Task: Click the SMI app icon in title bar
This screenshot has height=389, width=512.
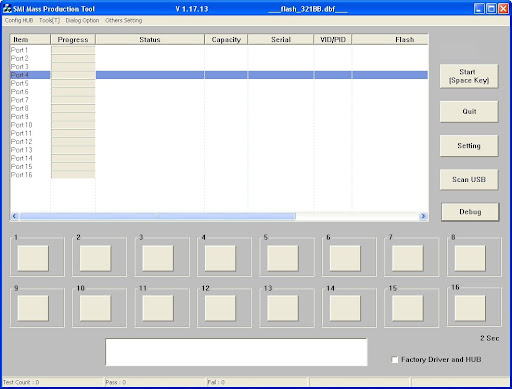Action: pyautogui.click(x=7, y=8)
